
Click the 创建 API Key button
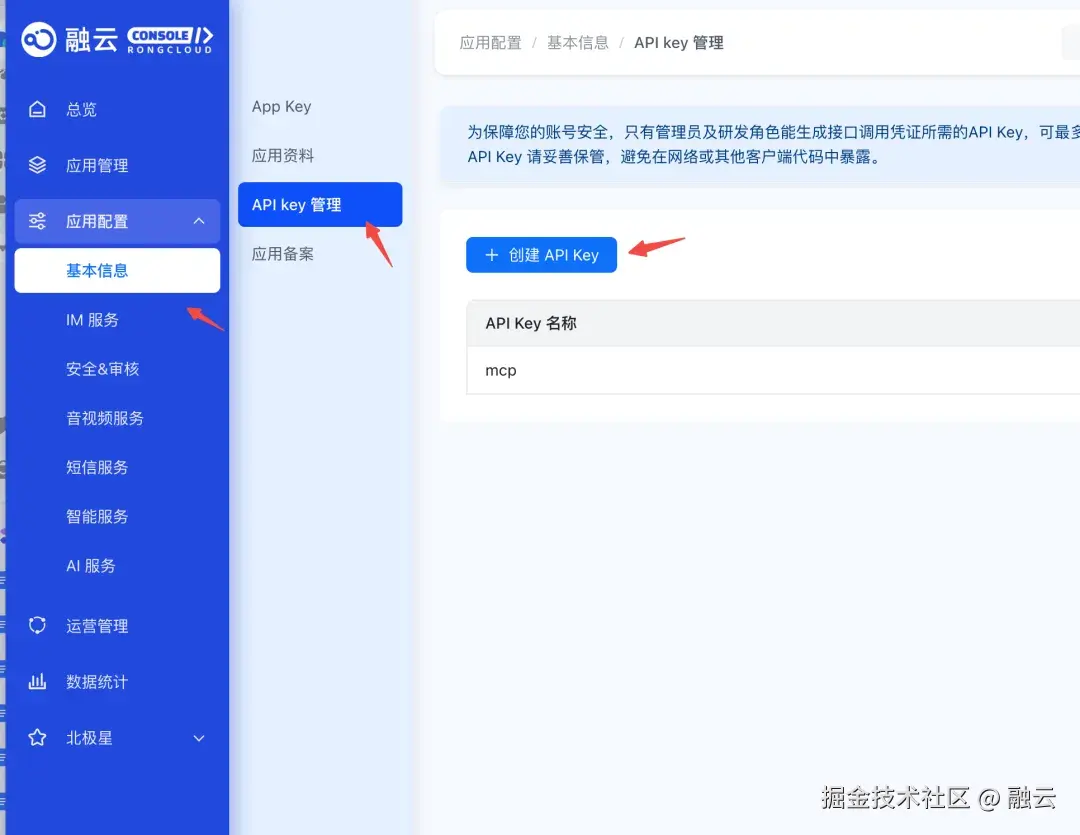click(541, 254)
